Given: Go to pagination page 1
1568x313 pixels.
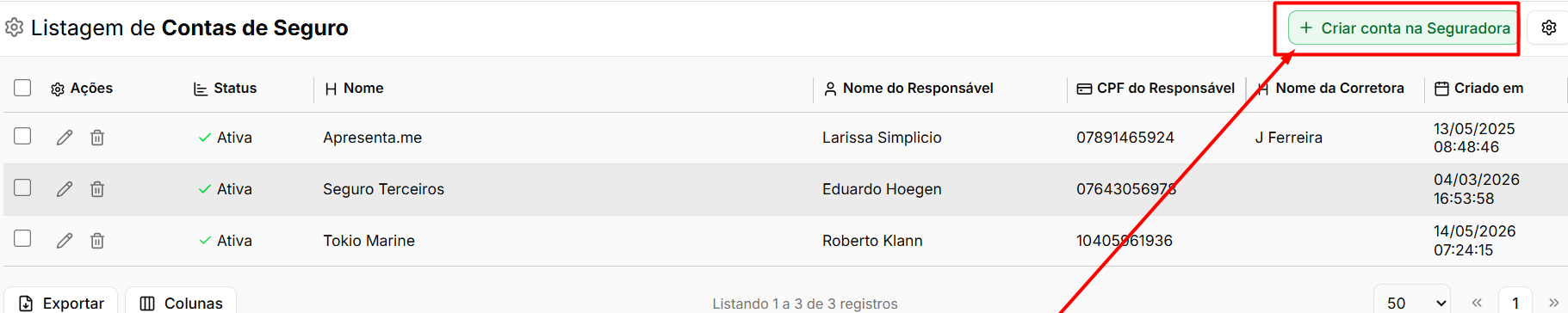Looking at the screenshot, I should point(1515,302).
